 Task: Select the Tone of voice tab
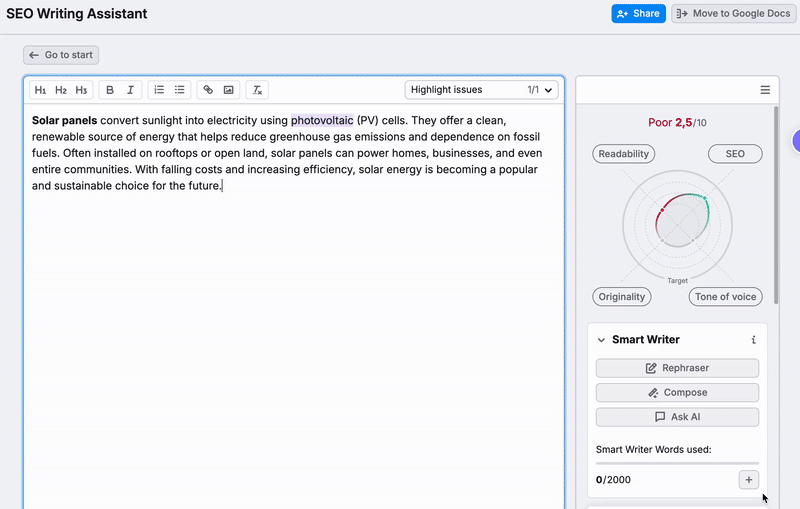[725, 297]
